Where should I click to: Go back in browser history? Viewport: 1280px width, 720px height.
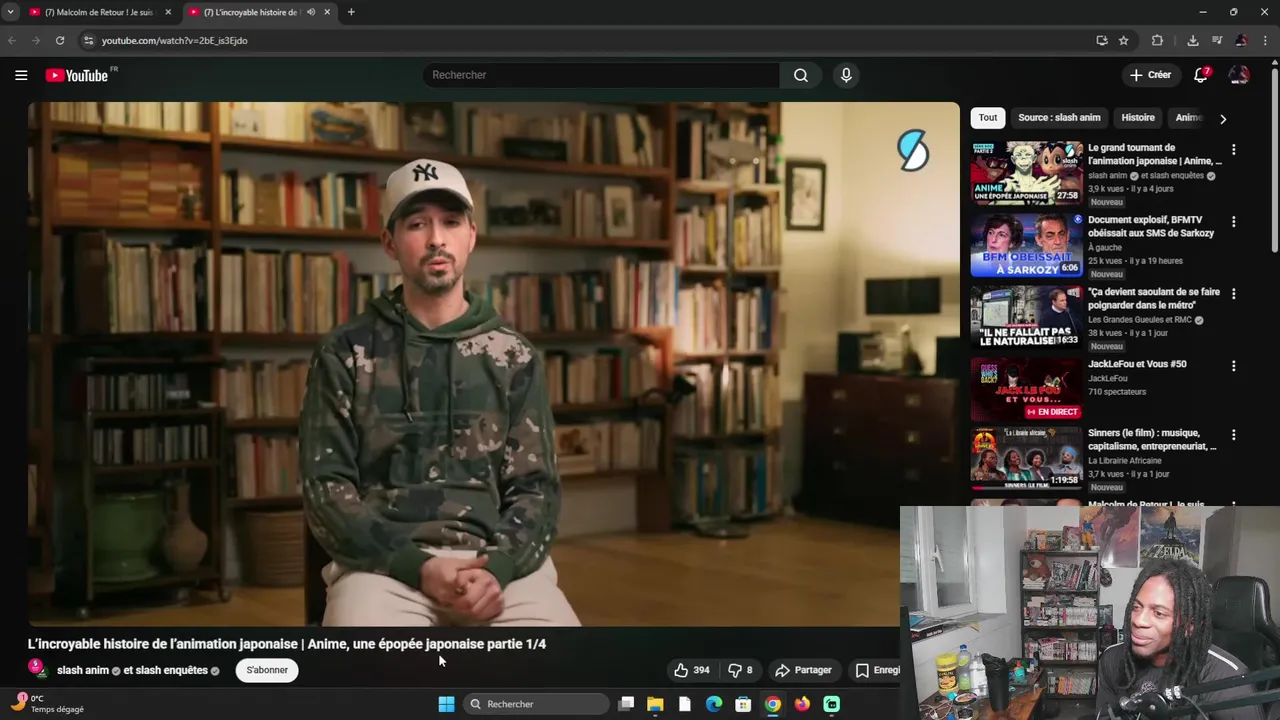12,40
